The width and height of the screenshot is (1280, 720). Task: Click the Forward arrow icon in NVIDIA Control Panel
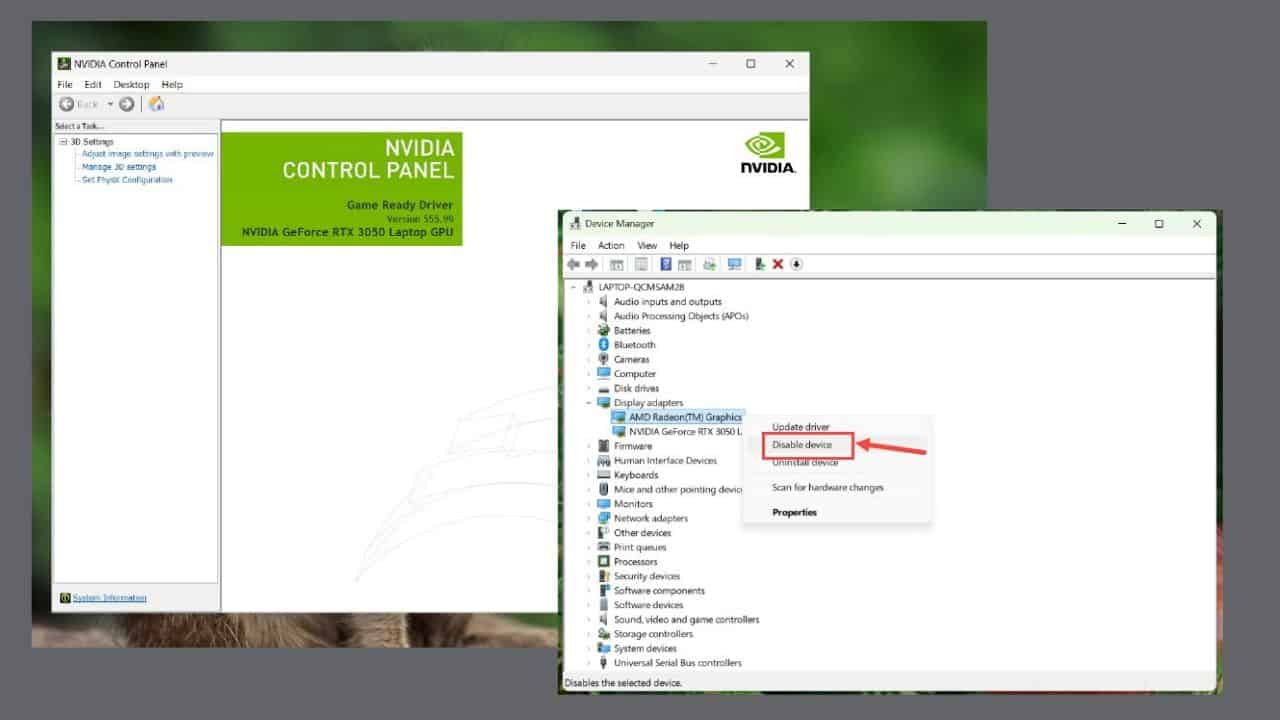pyautogui.click(x=127, y=104)
